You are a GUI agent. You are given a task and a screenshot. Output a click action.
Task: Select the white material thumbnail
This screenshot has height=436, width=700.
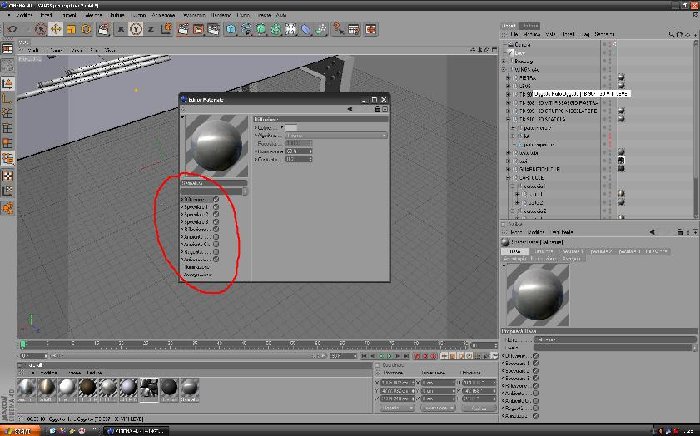(67, 388)
